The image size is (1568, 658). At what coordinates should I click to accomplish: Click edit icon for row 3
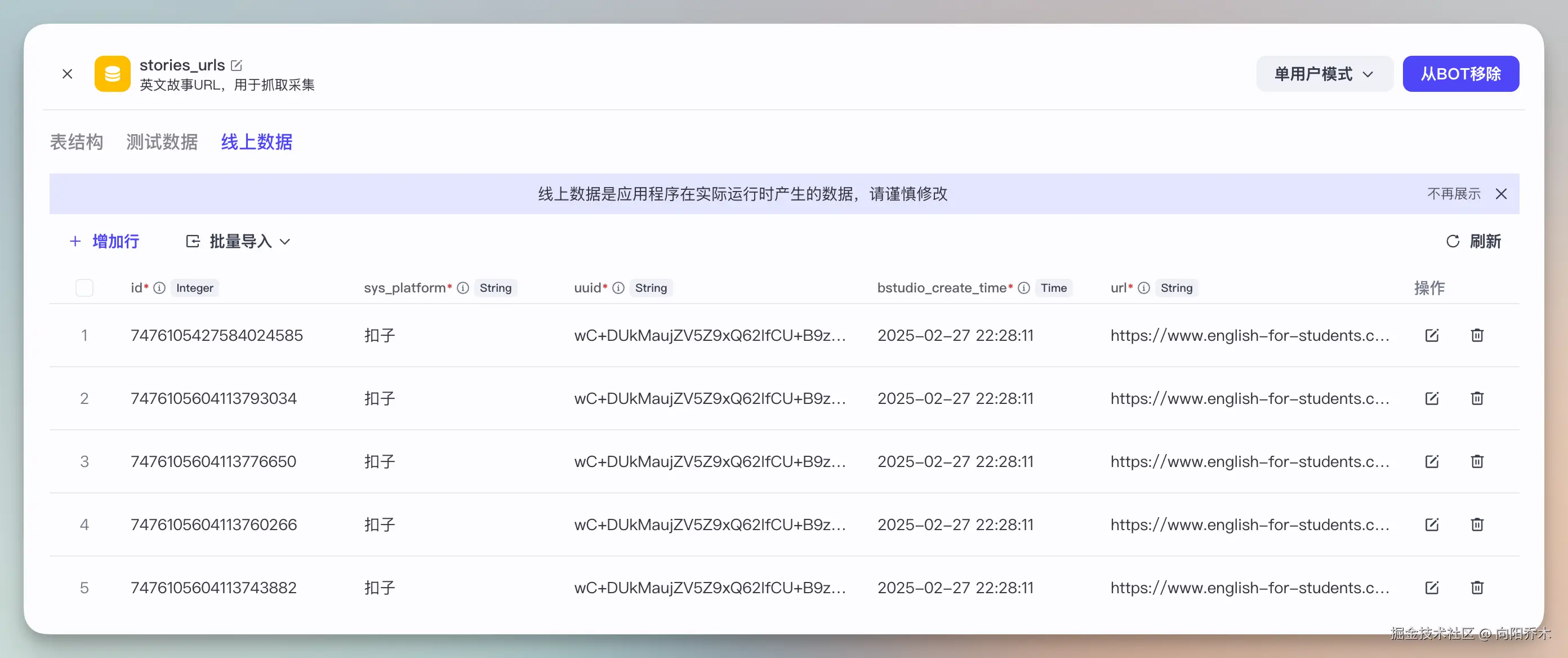pos(1432,461)
